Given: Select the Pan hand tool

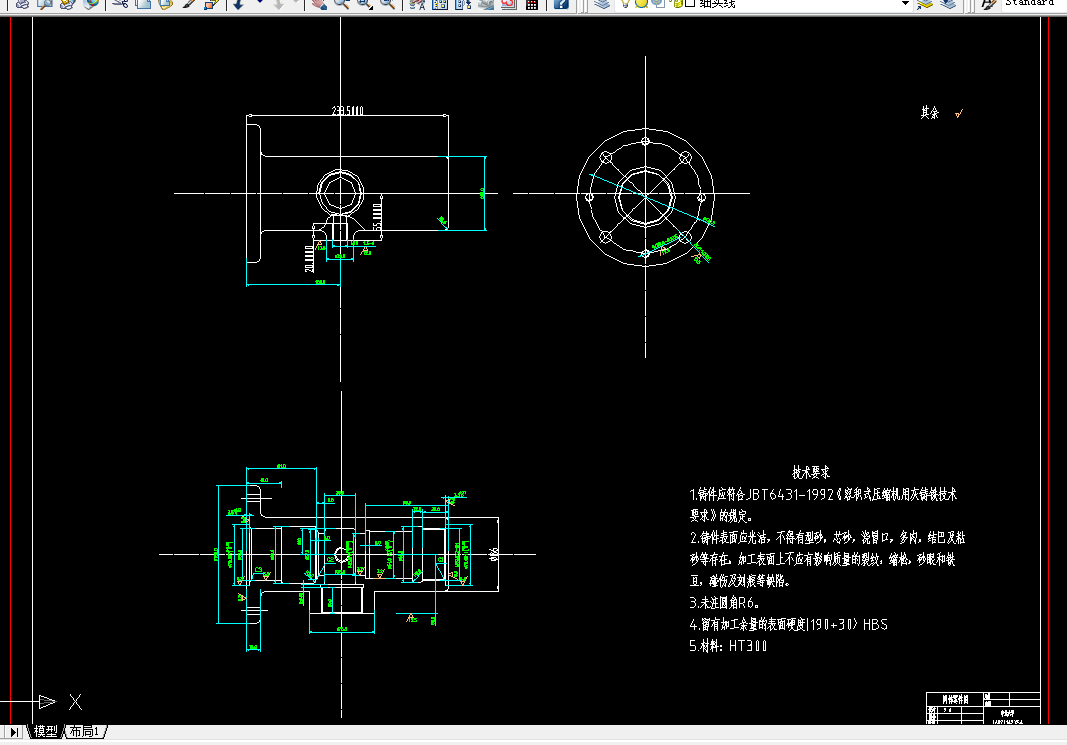Looking at the screenshot, I should click(x=319, y=3).
